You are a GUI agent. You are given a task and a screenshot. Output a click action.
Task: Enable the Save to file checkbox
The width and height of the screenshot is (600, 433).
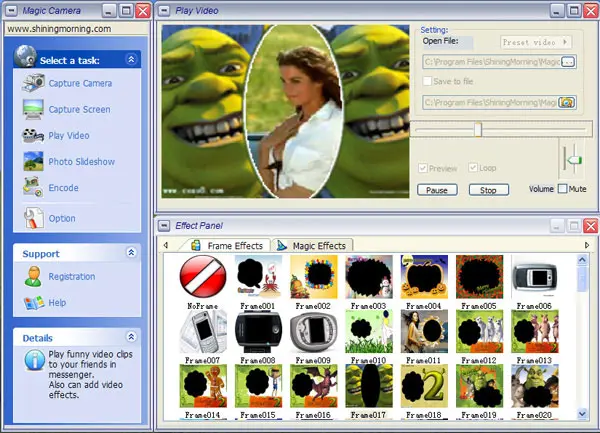[x=428, y=81]
